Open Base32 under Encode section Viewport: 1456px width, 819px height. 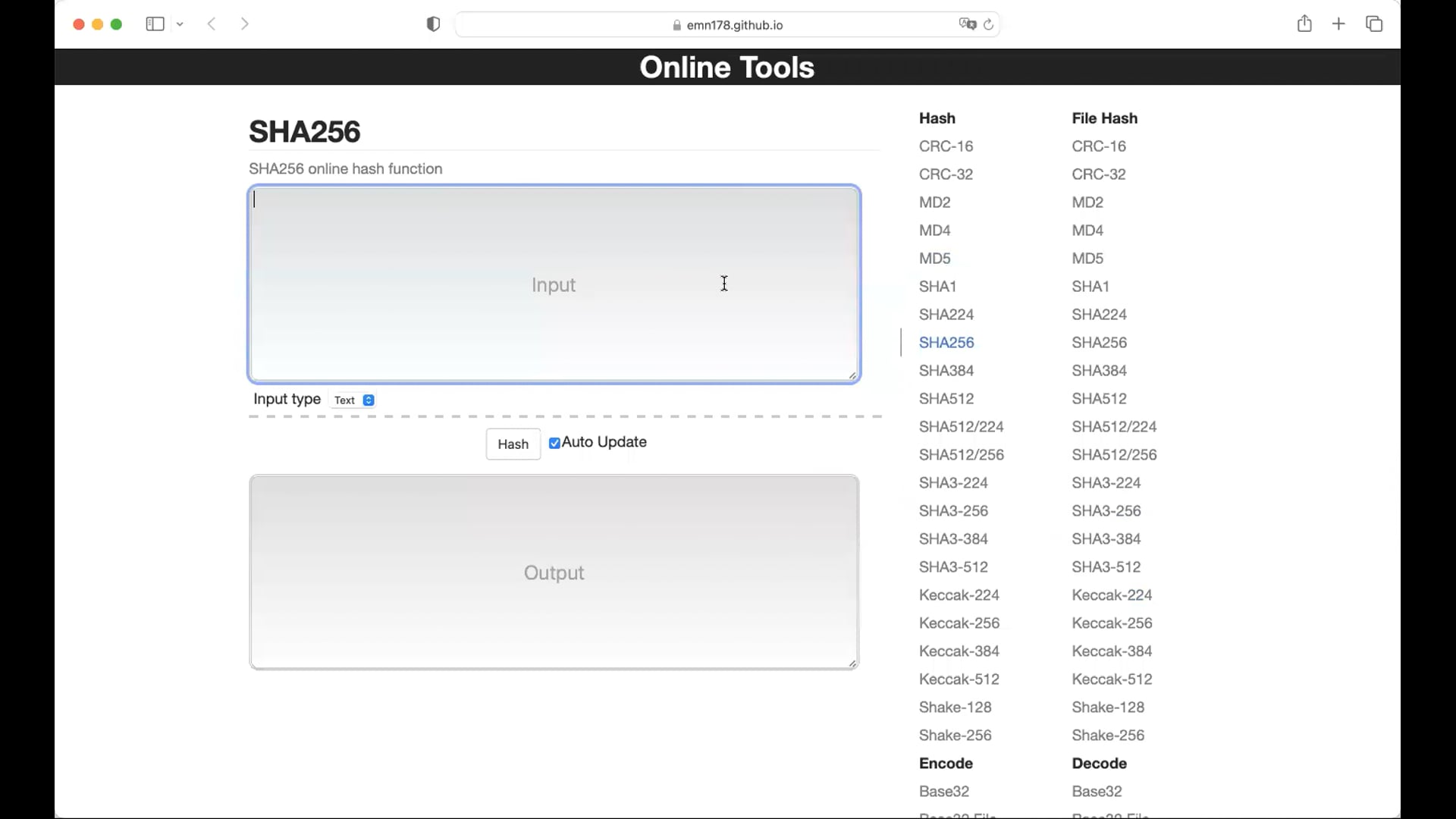[x=943, y=792]
